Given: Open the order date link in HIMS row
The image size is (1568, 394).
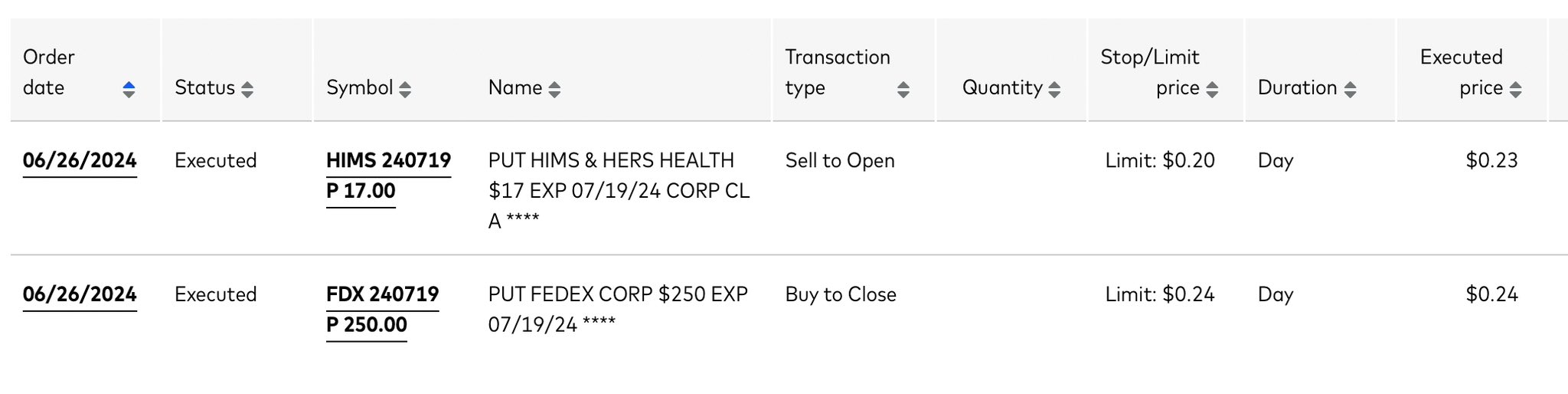Looking at the screenshot, I should pos(80,161).
